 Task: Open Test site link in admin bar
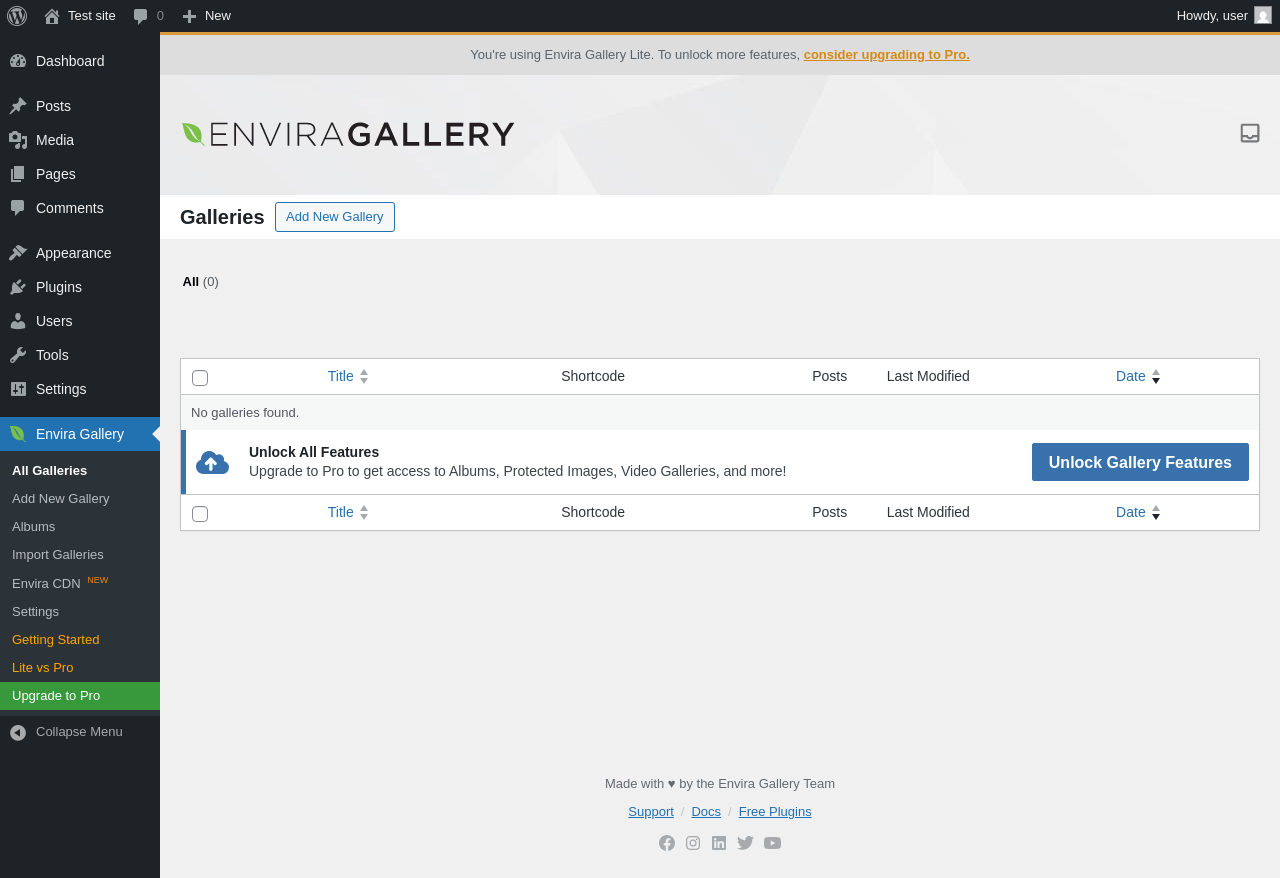pyautogui.click(x=80, y=16)
